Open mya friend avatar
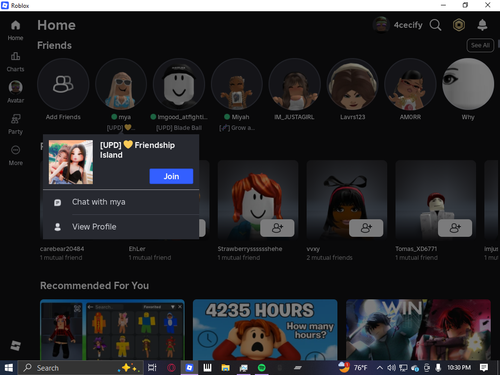Viewport: 500px width, 375px height. point(121,84)
